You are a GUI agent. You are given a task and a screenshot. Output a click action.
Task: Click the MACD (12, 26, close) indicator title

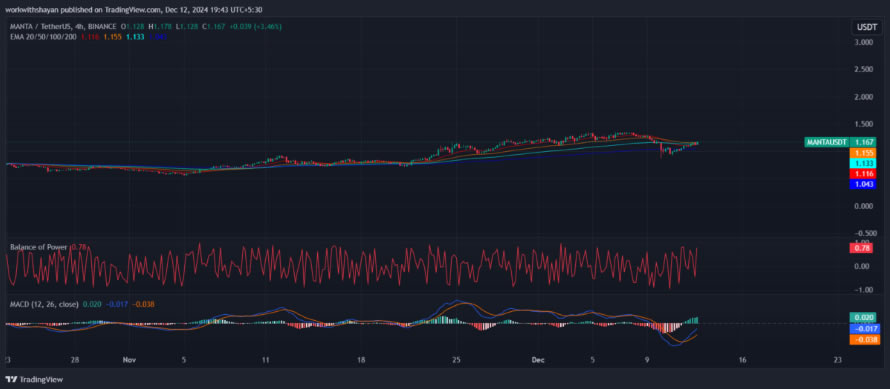(44, 304)
